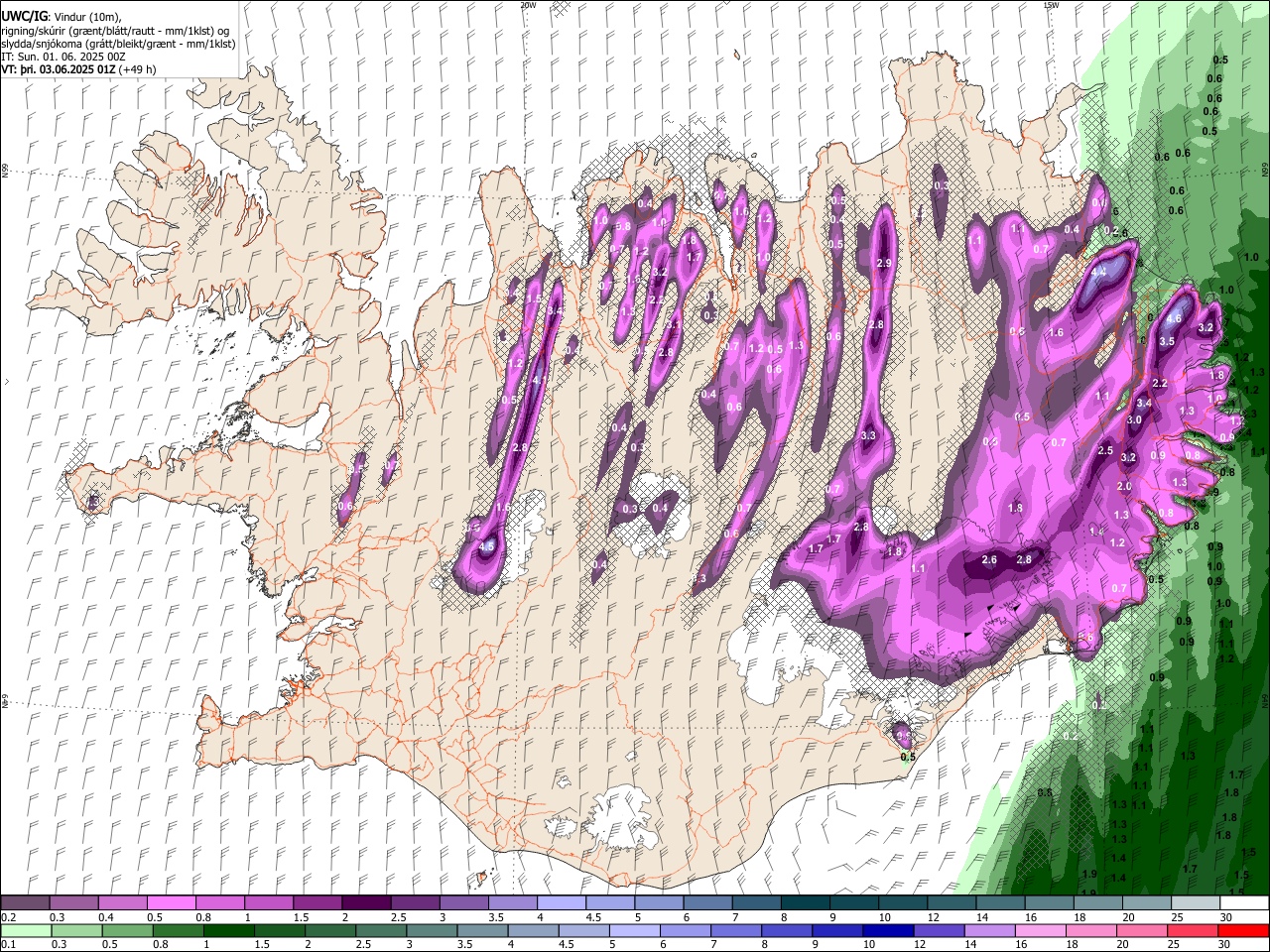The height and width of the screenshot is (952, 1270).
Task: Click the 'Vindur (10m)' header text
Action: click(x=85, y=17)
